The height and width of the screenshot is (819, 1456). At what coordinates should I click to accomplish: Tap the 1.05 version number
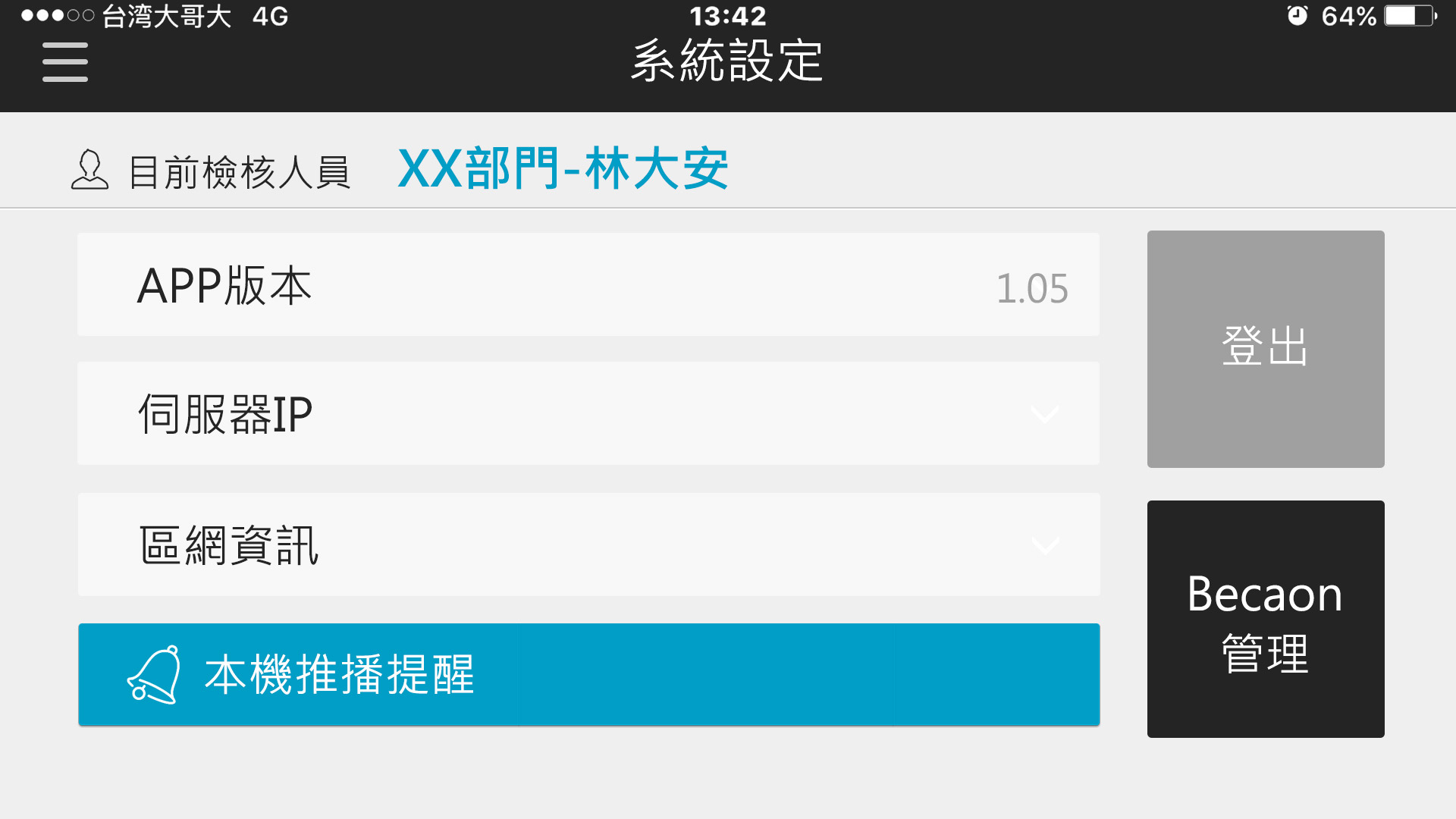click(x=1032, y=288)
